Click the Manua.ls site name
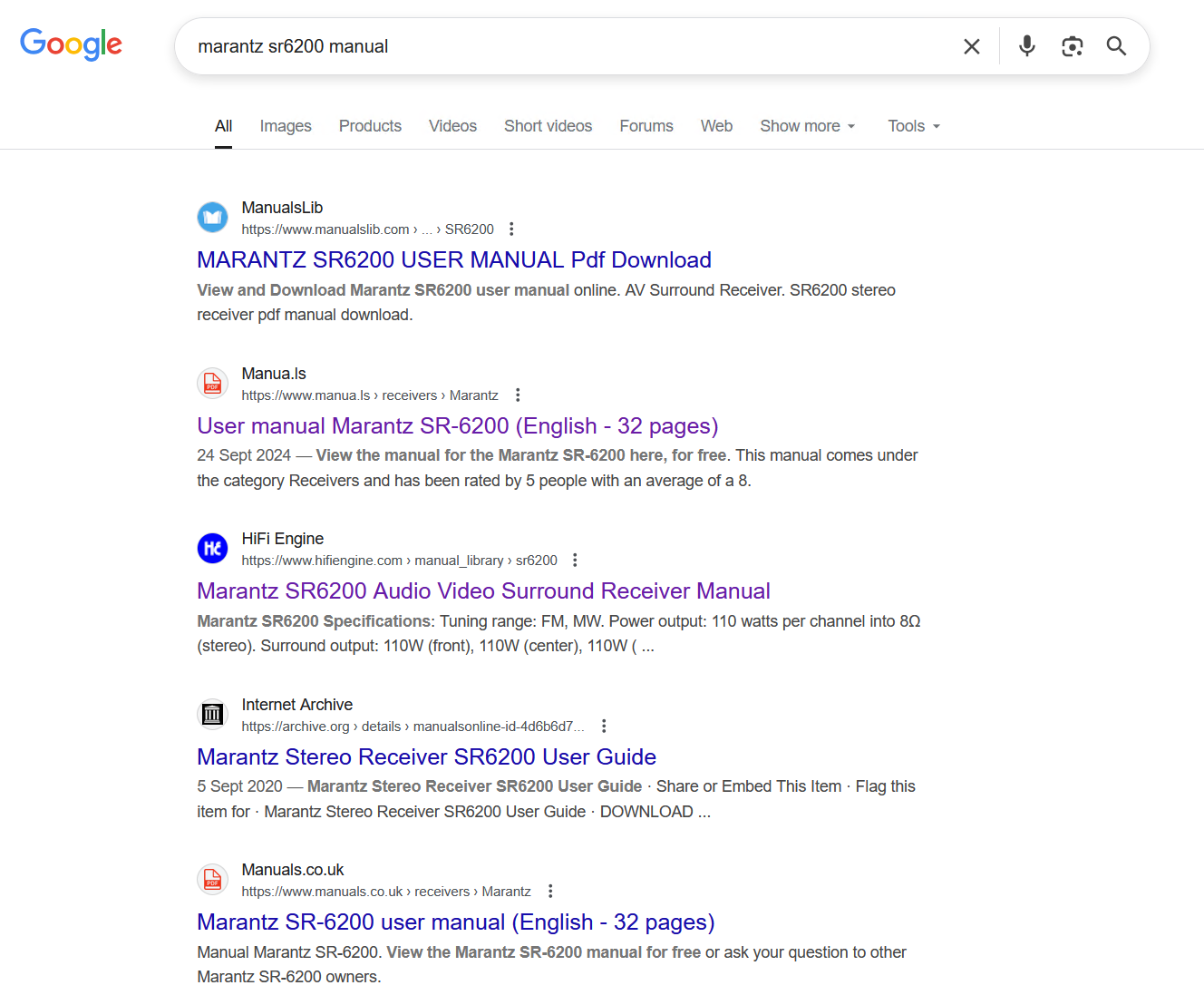The width and height of the screenshot is (1204, 995). (274, 374)
